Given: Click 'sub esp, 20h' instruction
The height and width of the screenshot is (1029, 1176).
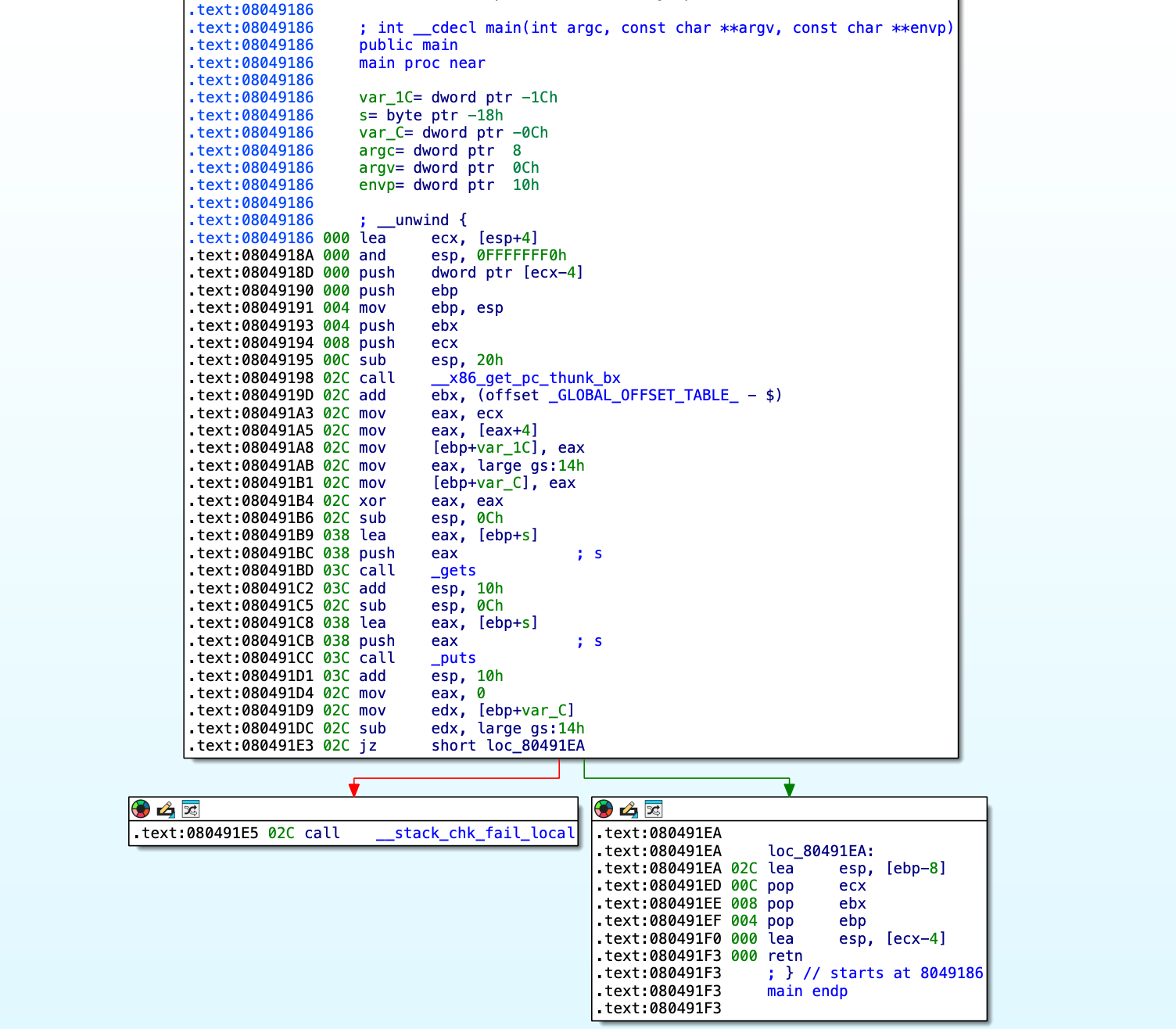Looking at the screenshot, I should [432, 360].
